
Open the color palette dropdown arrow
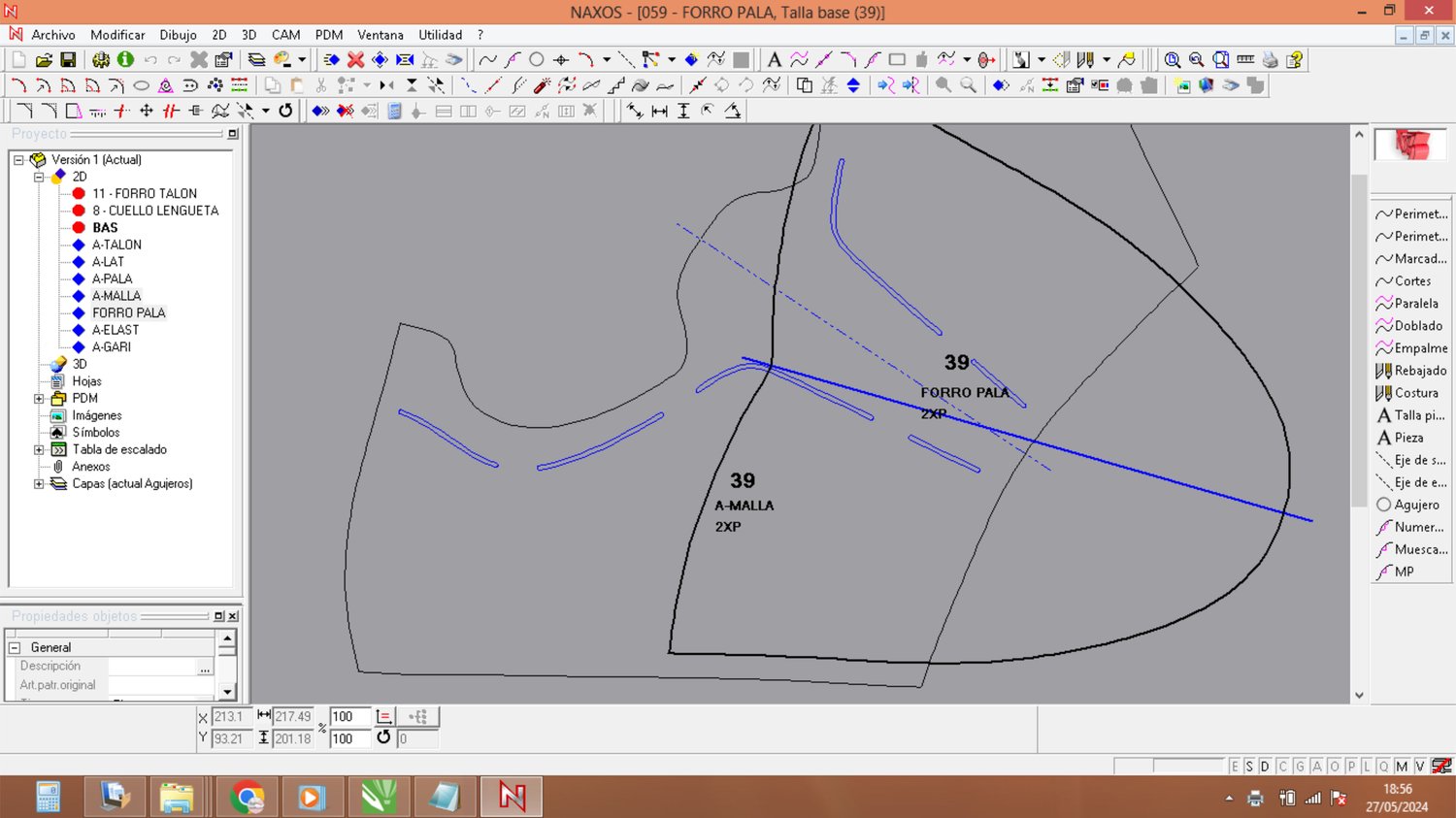tap(302, 60)
